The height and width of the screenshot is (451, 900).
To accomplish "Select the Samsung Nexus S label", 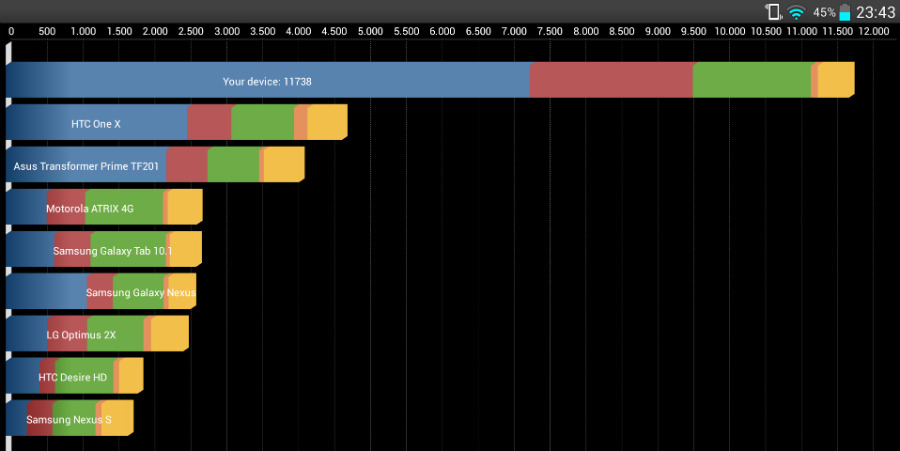I will (69, 420).
